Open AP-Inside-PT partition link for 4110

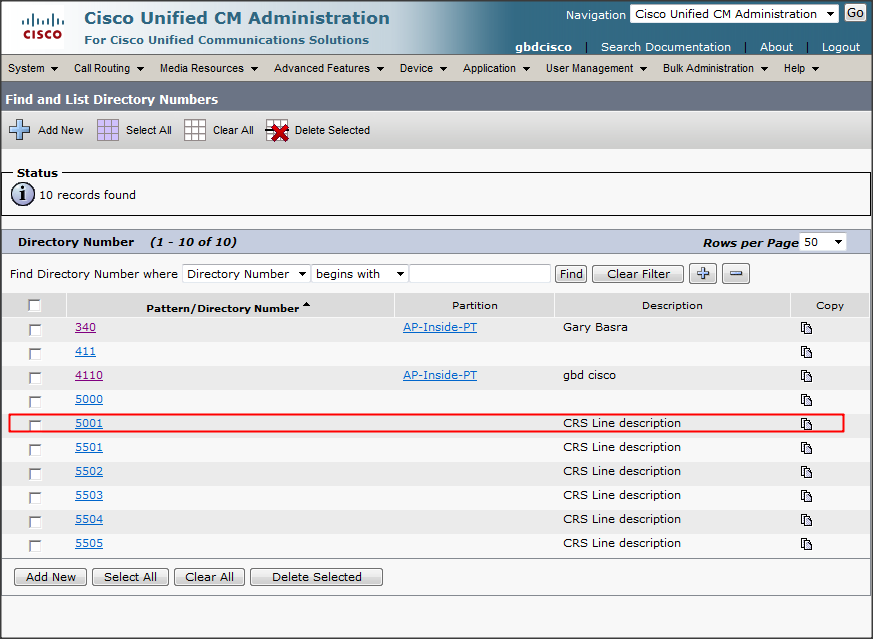pos(440,375)
